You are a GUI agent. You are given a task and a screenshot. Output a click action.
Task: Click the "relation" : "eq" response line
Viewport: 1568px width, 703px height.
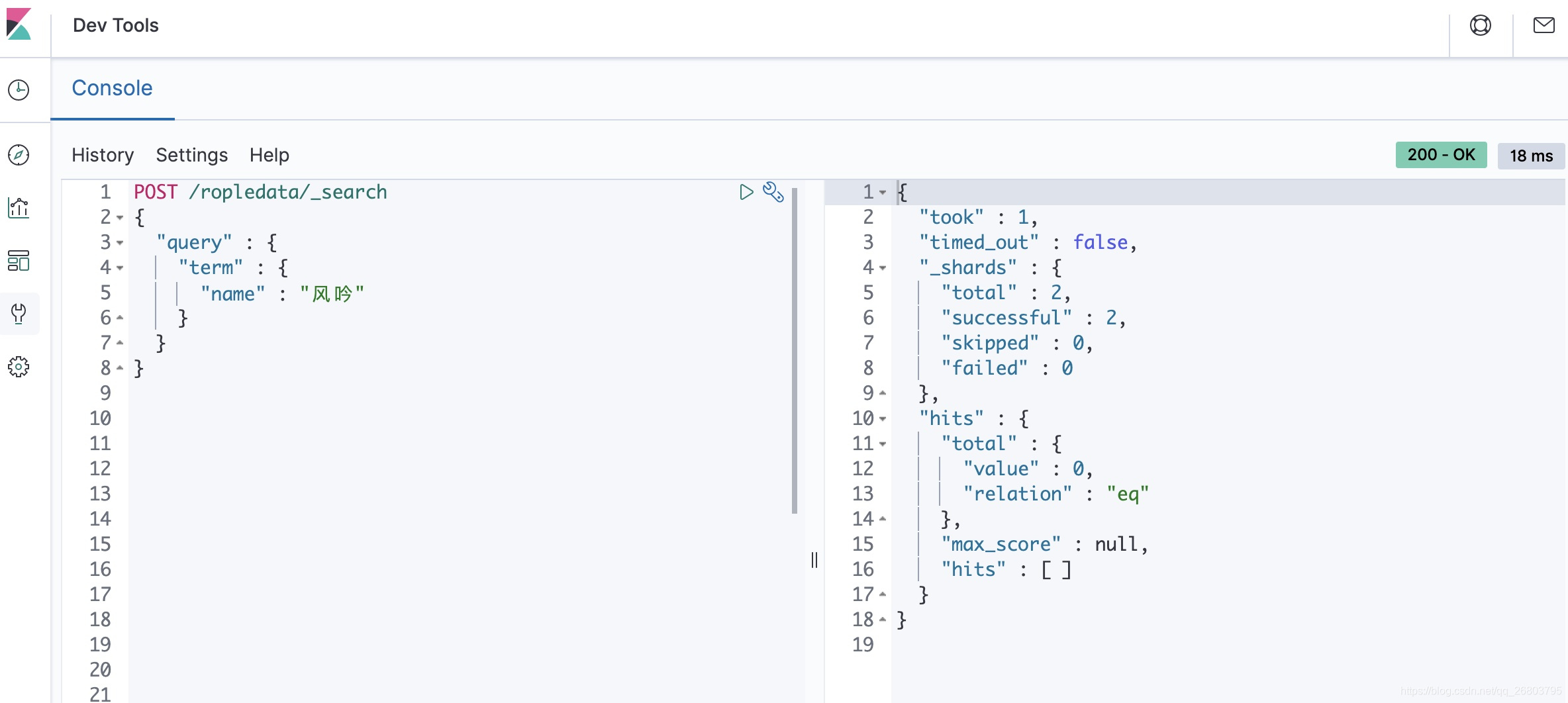click(x=1056, y=494)
